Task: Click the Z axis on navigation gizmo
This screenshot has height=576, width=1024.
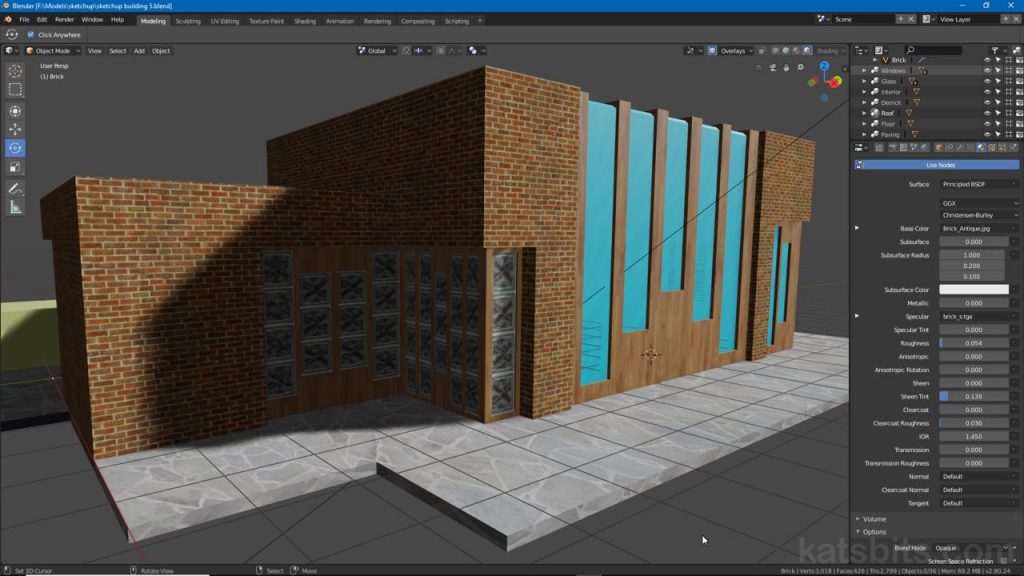Action: tap(824, 66)
